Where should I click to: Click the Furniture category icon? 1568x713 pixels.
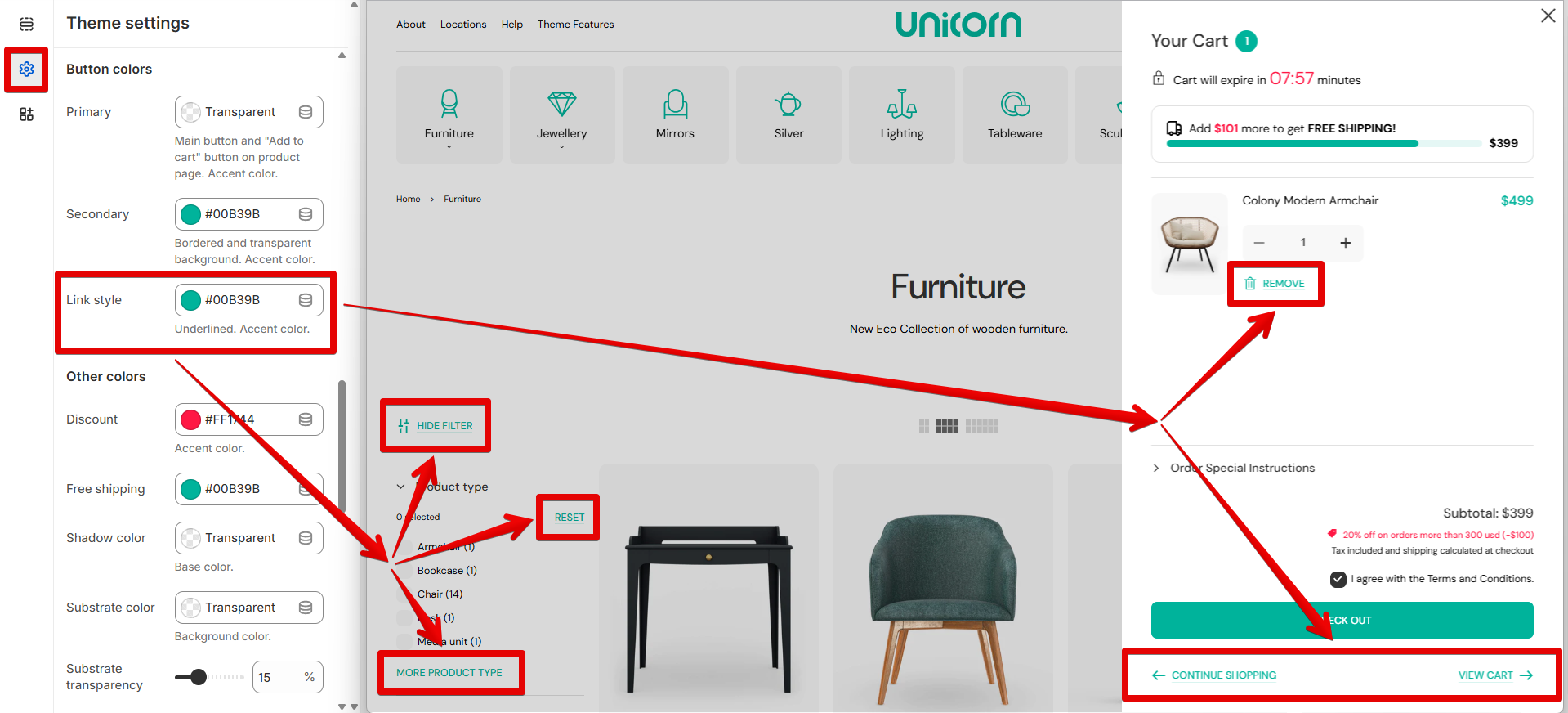449,105
